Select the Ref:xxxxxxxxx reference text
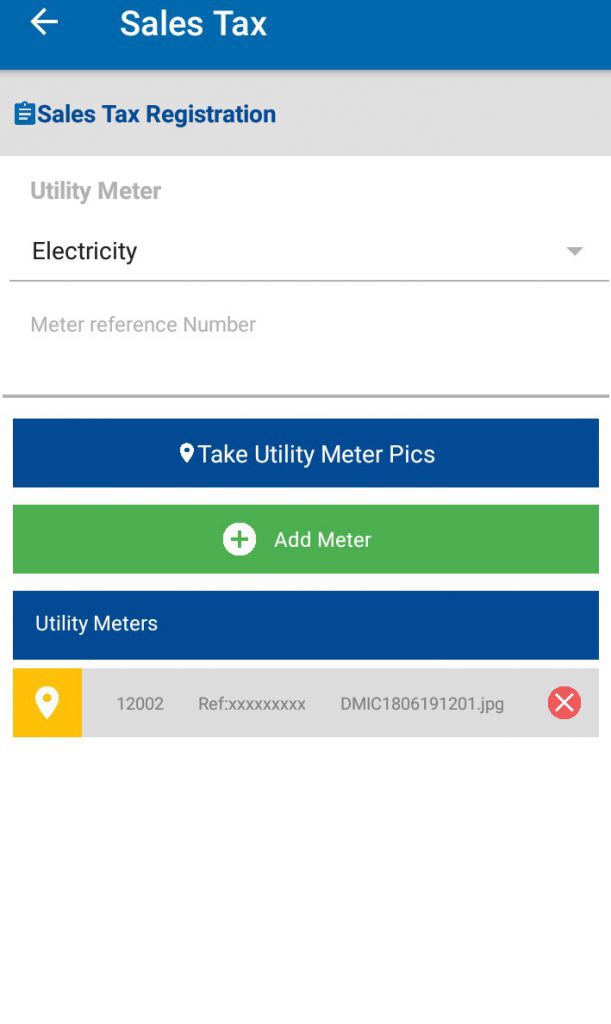The height and width of the screenshot is (1024, 611). [x=251, y=704]
